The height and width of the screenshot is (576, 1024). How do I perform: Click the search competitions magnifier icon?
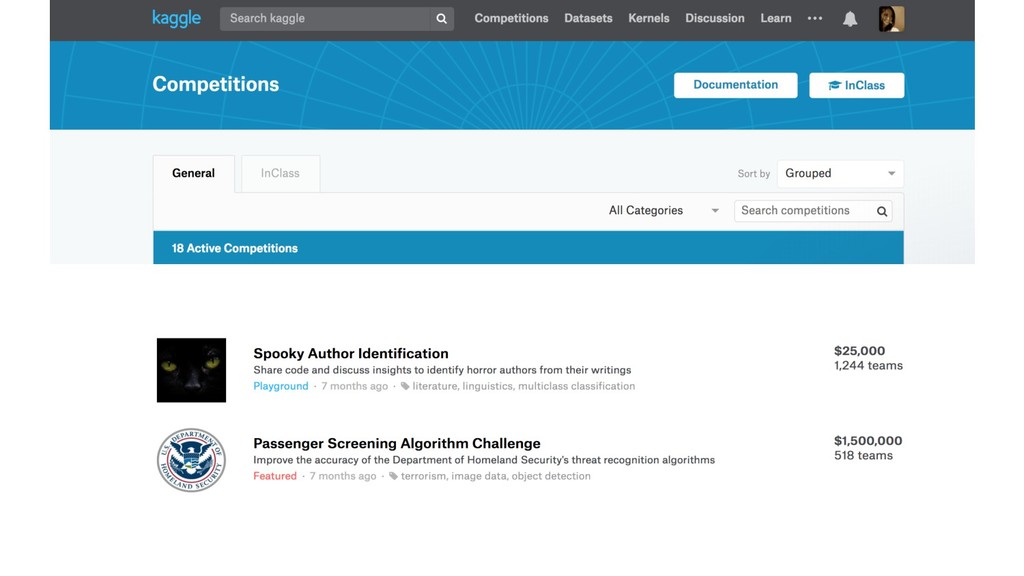(882, 211)
